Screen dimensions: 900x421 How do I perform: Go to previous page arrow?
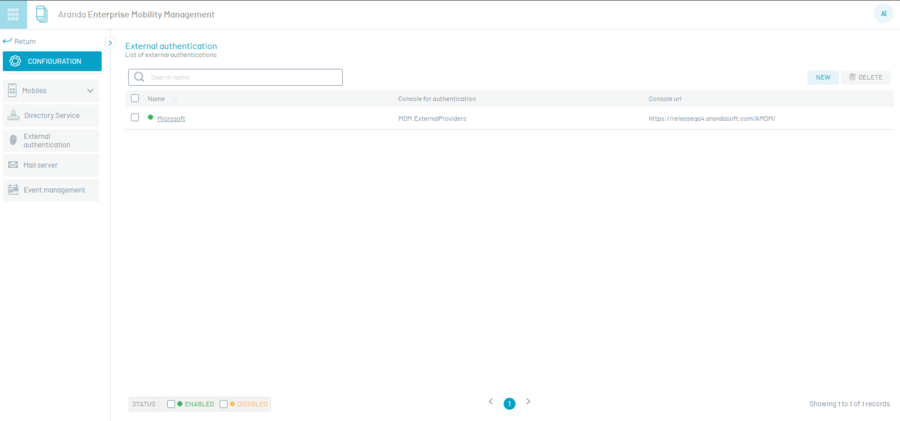(491, 401)
